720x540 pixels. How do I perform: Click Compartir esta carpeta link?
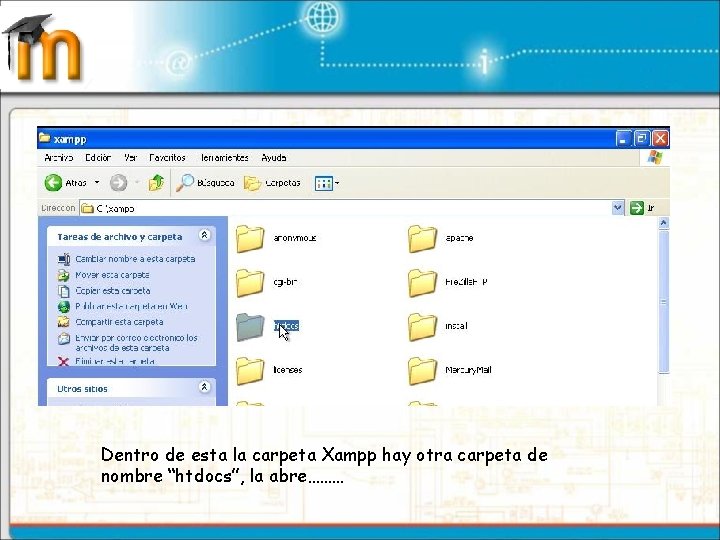pyautogui.click(x=119, y=322)
